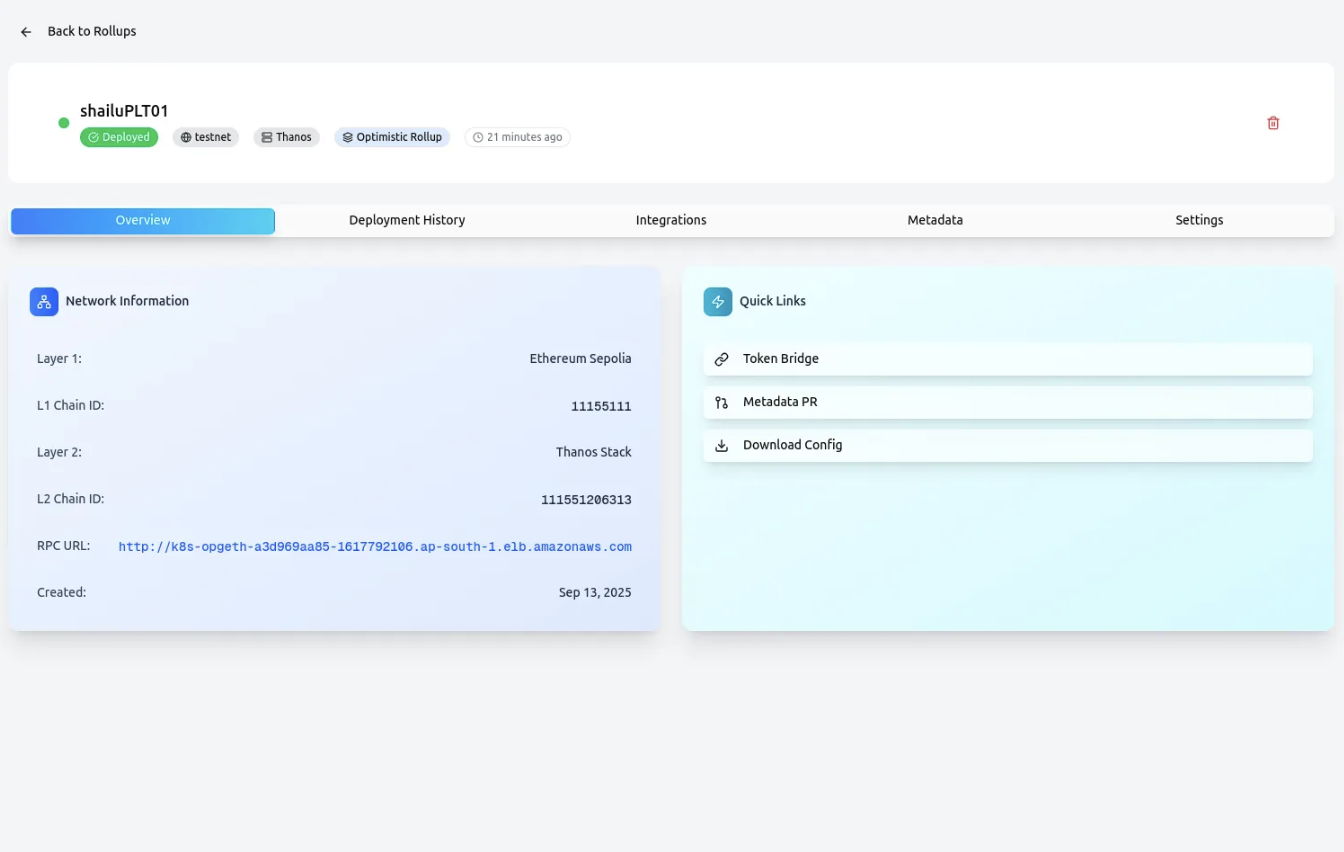
Task: Click the Quick Links lightning icon
Action: point(718,302)
